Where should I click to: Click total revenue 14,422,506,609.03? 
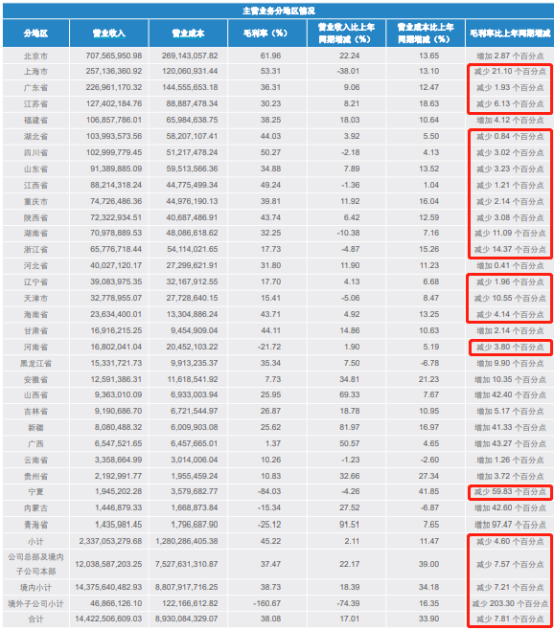tap(108, 619)
